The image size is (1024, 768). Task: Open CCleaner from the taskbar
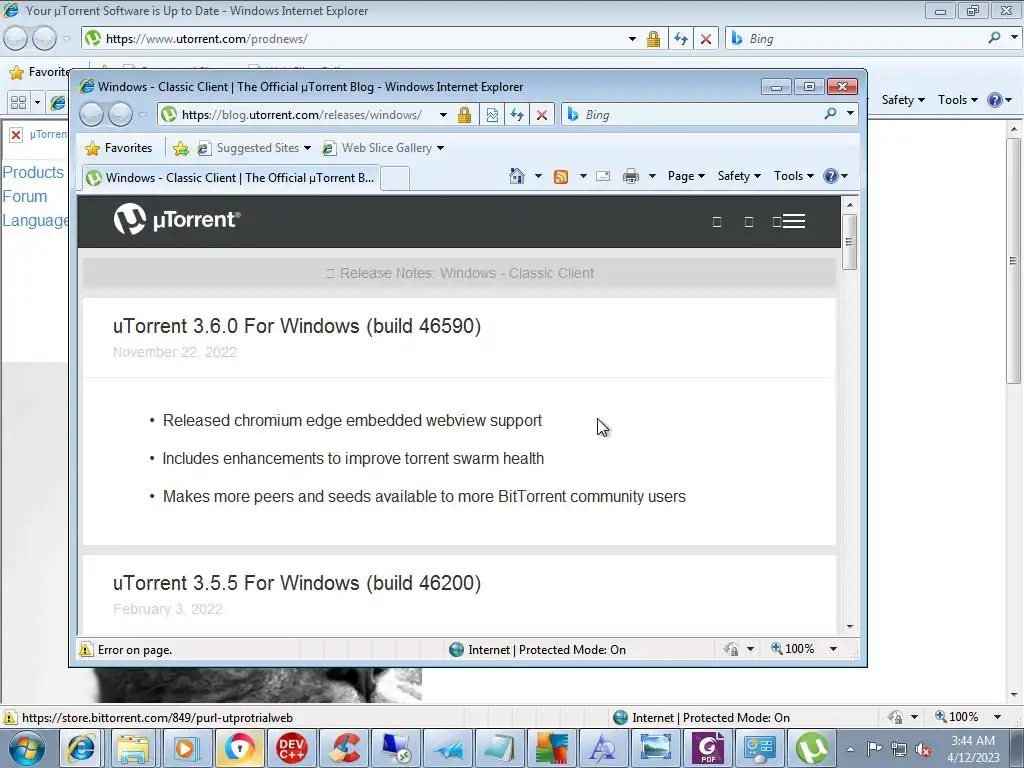344,748
